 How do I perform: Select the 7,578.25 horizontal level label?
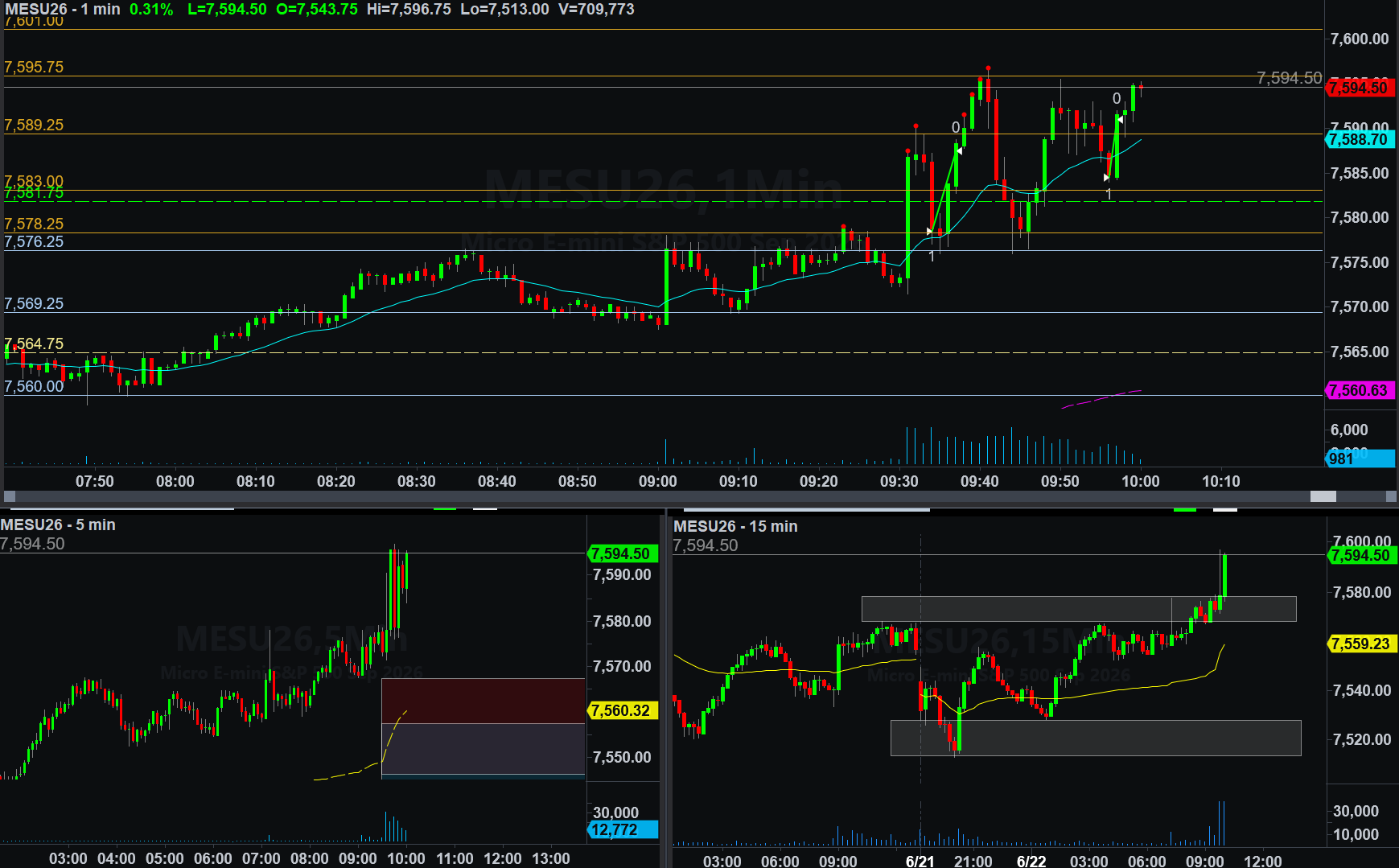[34, 224]
